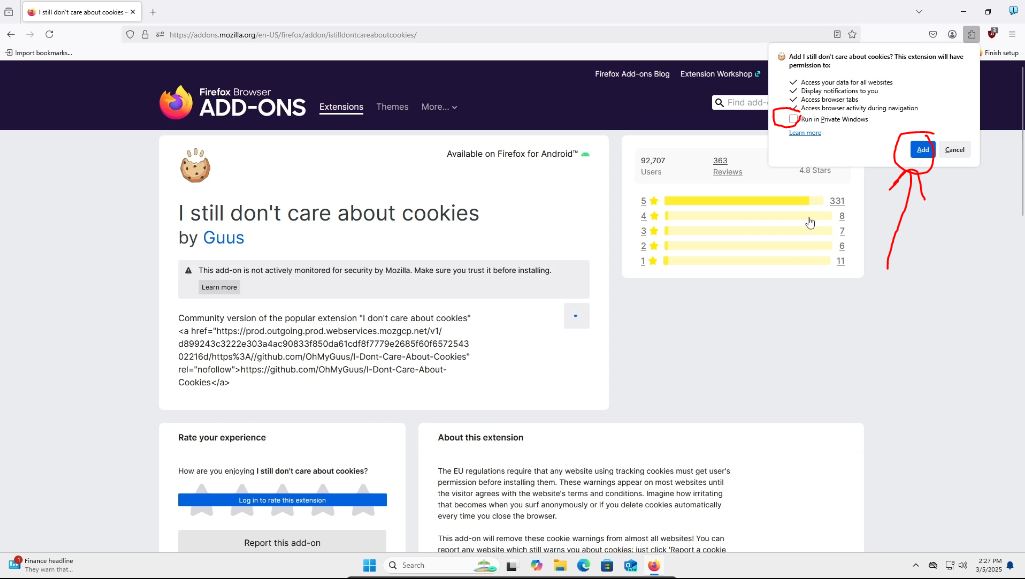Bookmark this page with the star icon
The image size is (1025, 579).
coord(852,35)
